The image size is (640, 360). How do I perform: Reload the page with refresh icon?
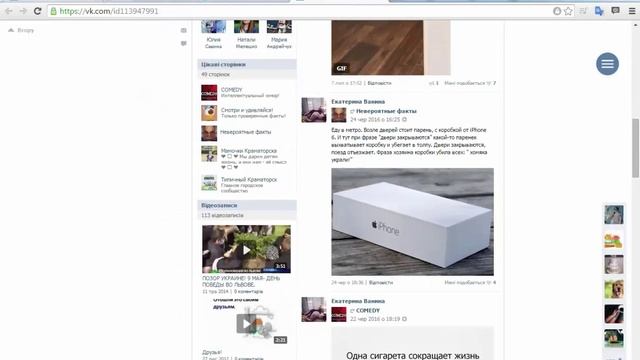(x=37, y=11)
